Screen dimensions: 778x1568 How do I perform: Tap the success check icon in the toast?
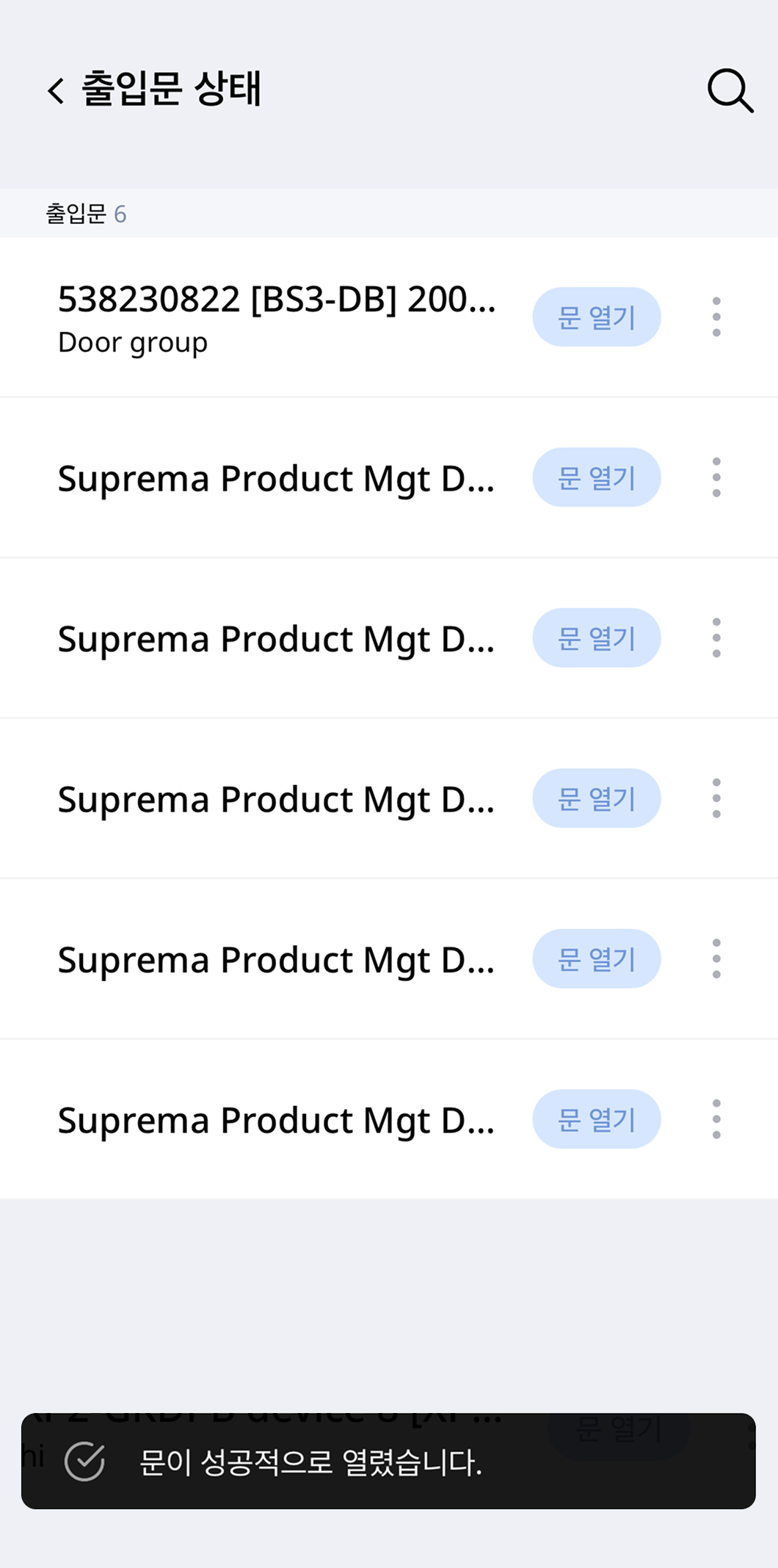coord(84,1462)
